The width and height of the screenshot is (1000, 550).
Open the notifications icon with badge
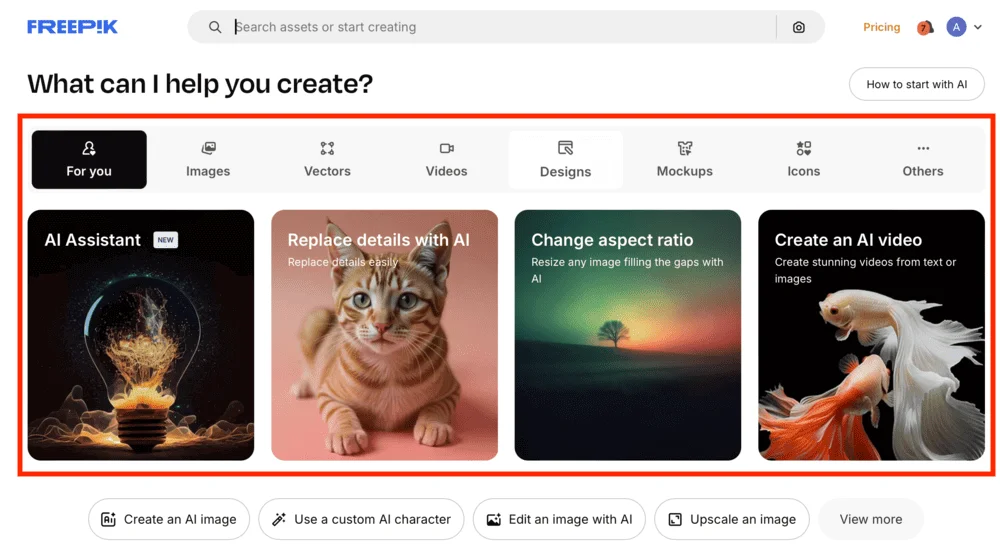(x=925, y=28)
